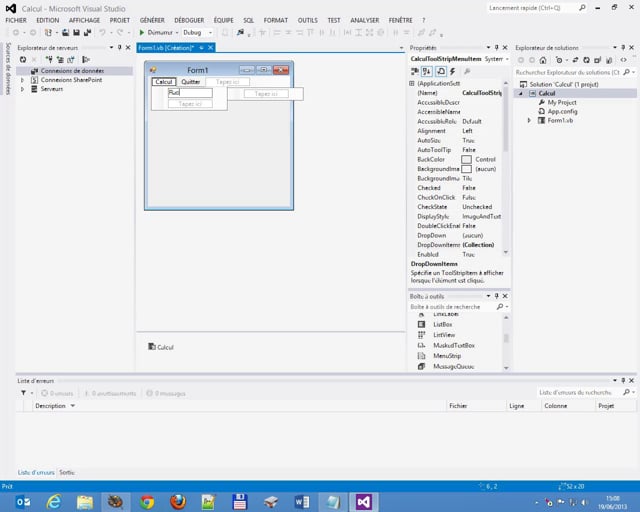Open the object selector dropdown in Properties
This screenshot has height=512, width=640.
(x=507, y=59)
